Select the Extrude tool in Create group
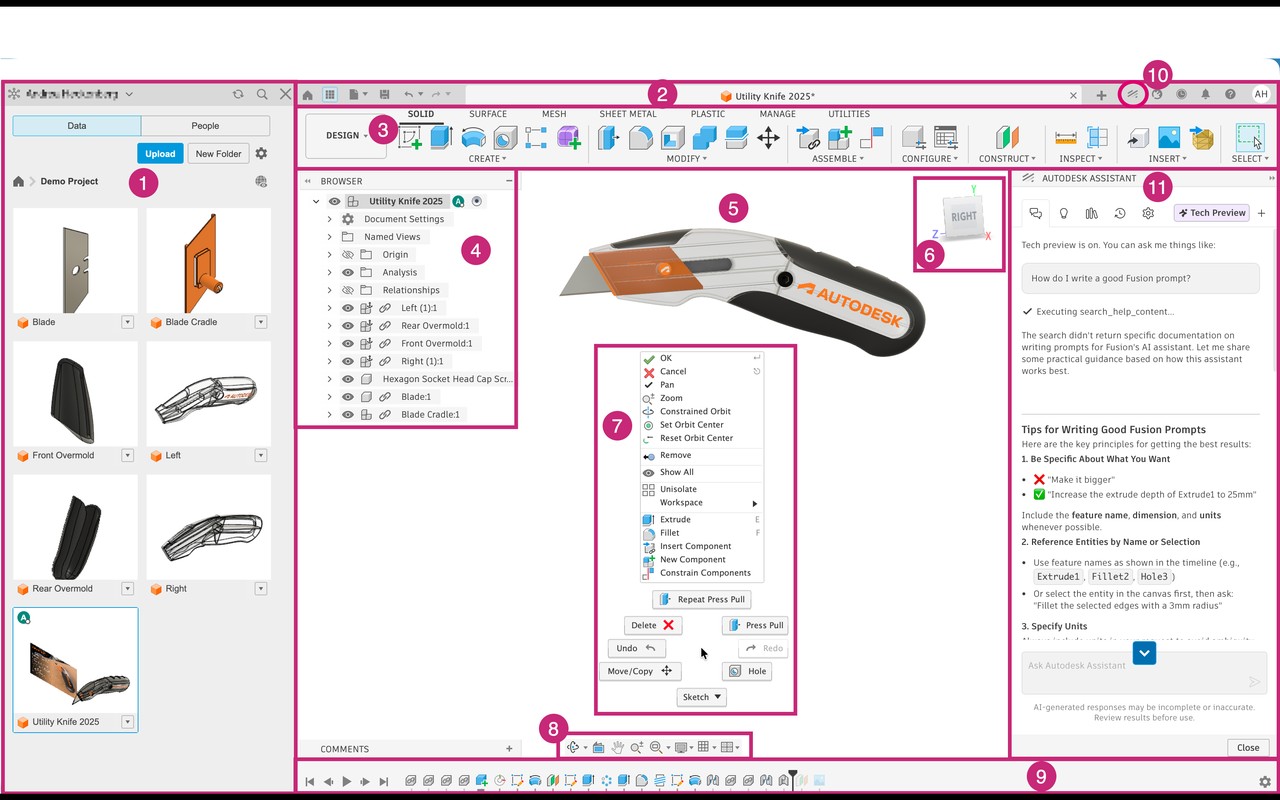This screenshot has width=1280, height=800. click(x=441, y=138)
